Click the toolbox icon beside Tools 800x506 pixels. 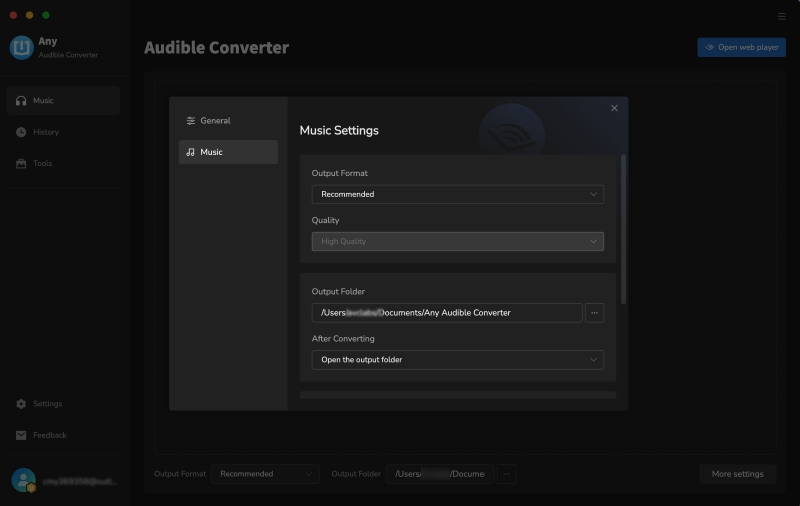tap(21, 163)
